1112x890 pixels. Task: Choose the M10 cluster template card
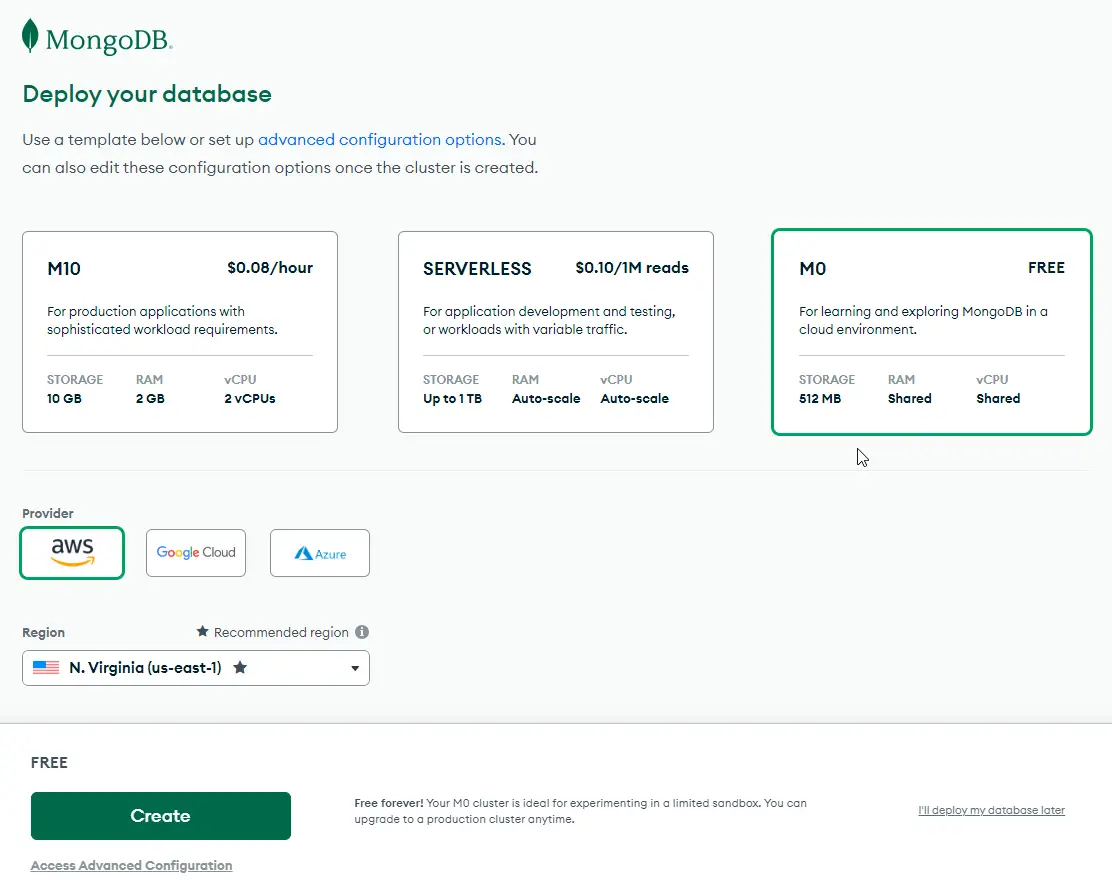click(x=180, y=332)
